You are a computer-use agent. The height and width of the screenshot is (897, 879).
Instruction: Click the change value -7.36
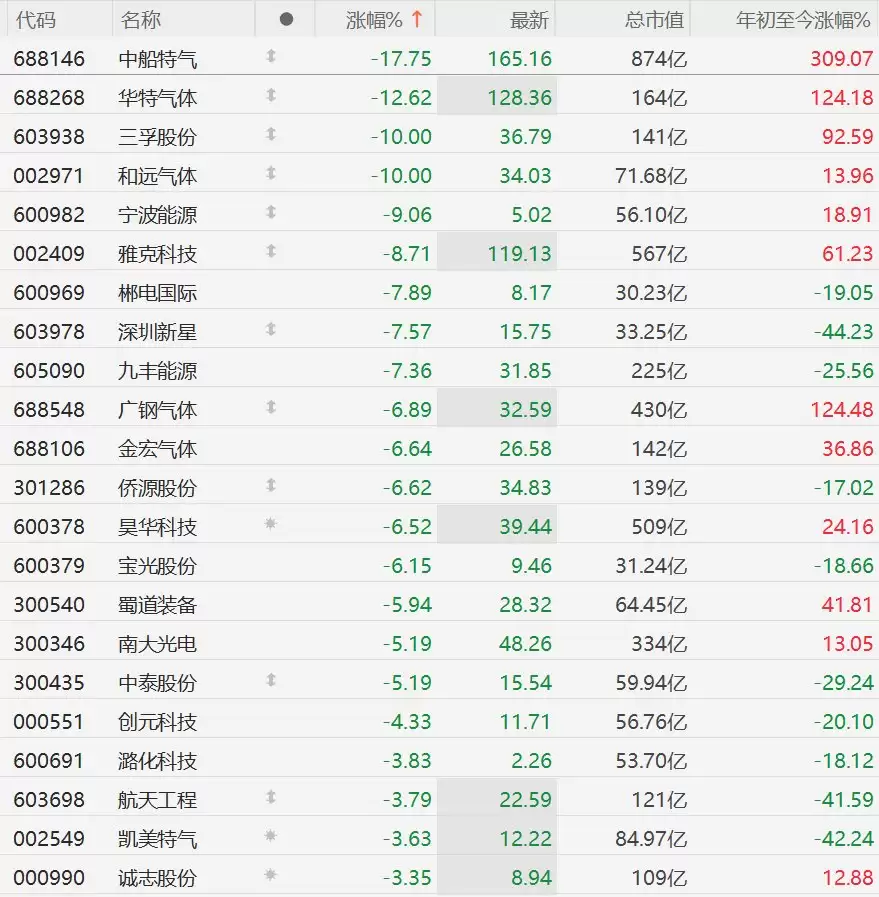[x=407, y=371]
